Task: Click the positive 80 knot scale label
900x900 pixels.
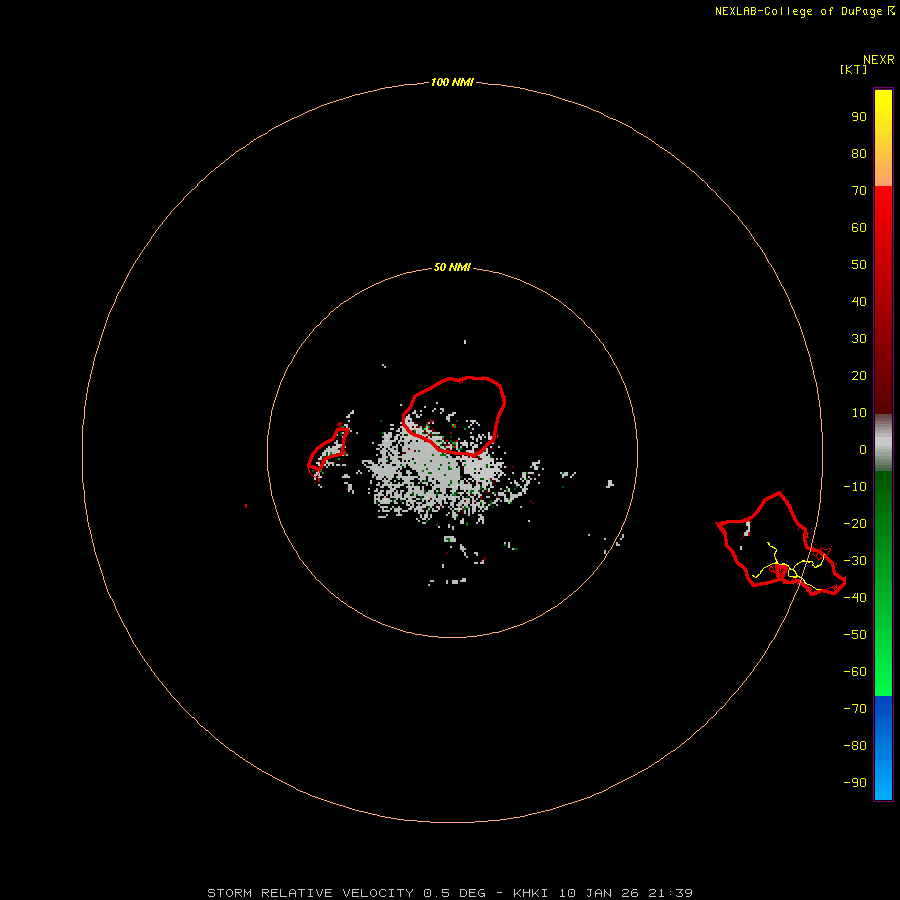Action: tap(859, 153)
